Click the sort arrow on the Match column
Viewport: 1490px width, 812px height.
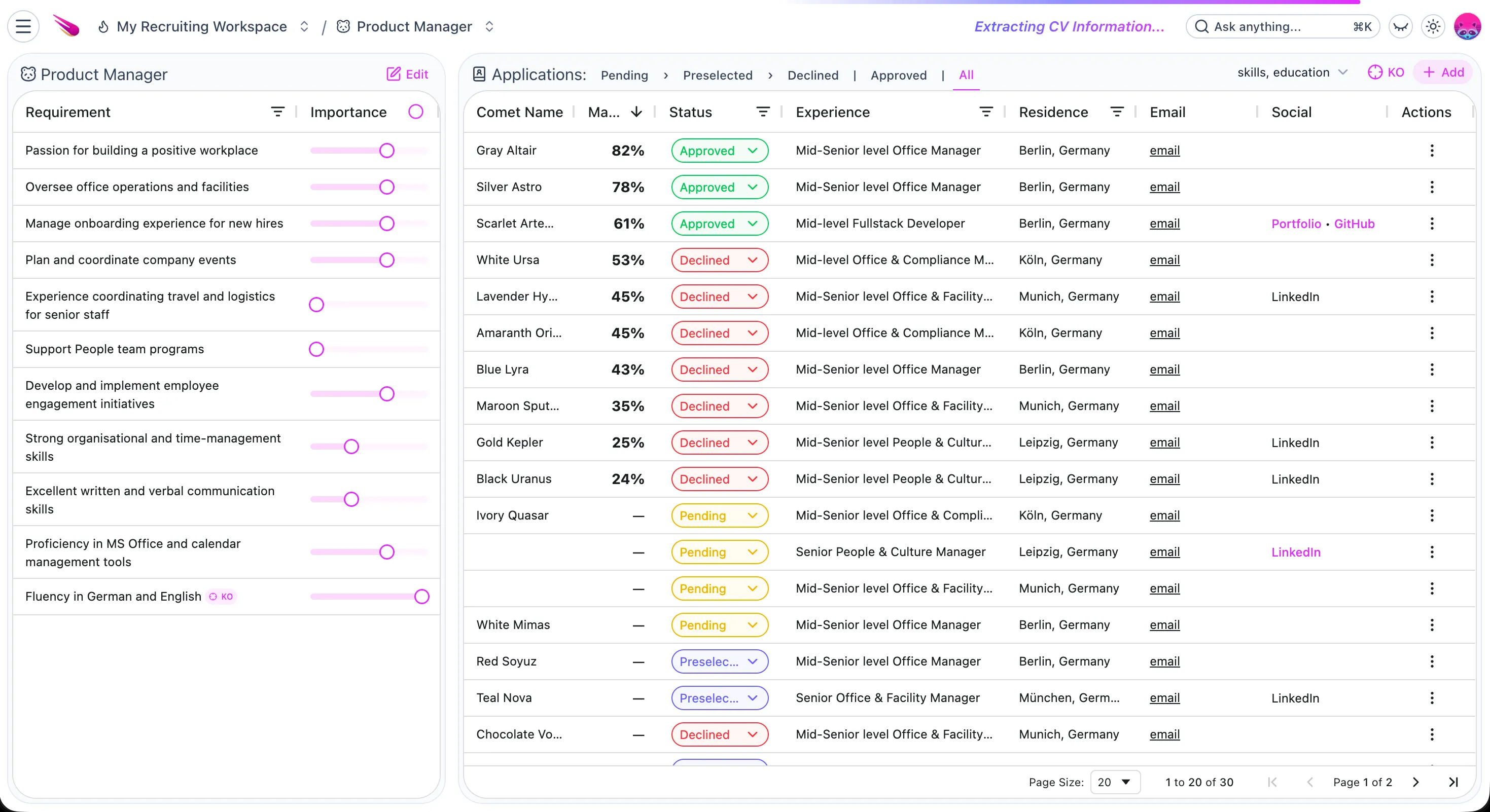click(636, 112)
